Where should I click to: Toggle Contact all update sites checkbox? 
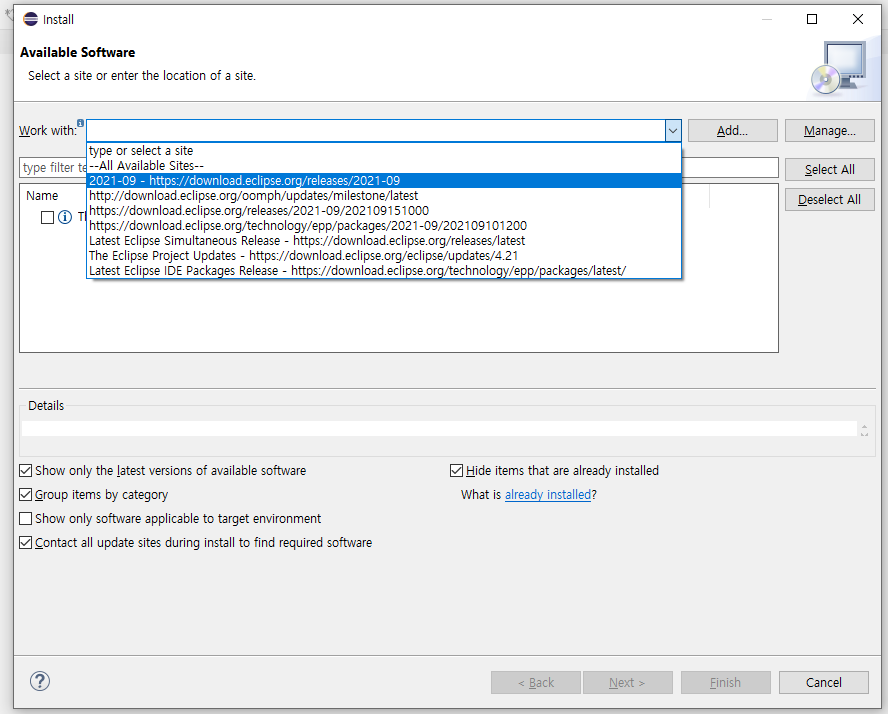[x=25, y=542]
